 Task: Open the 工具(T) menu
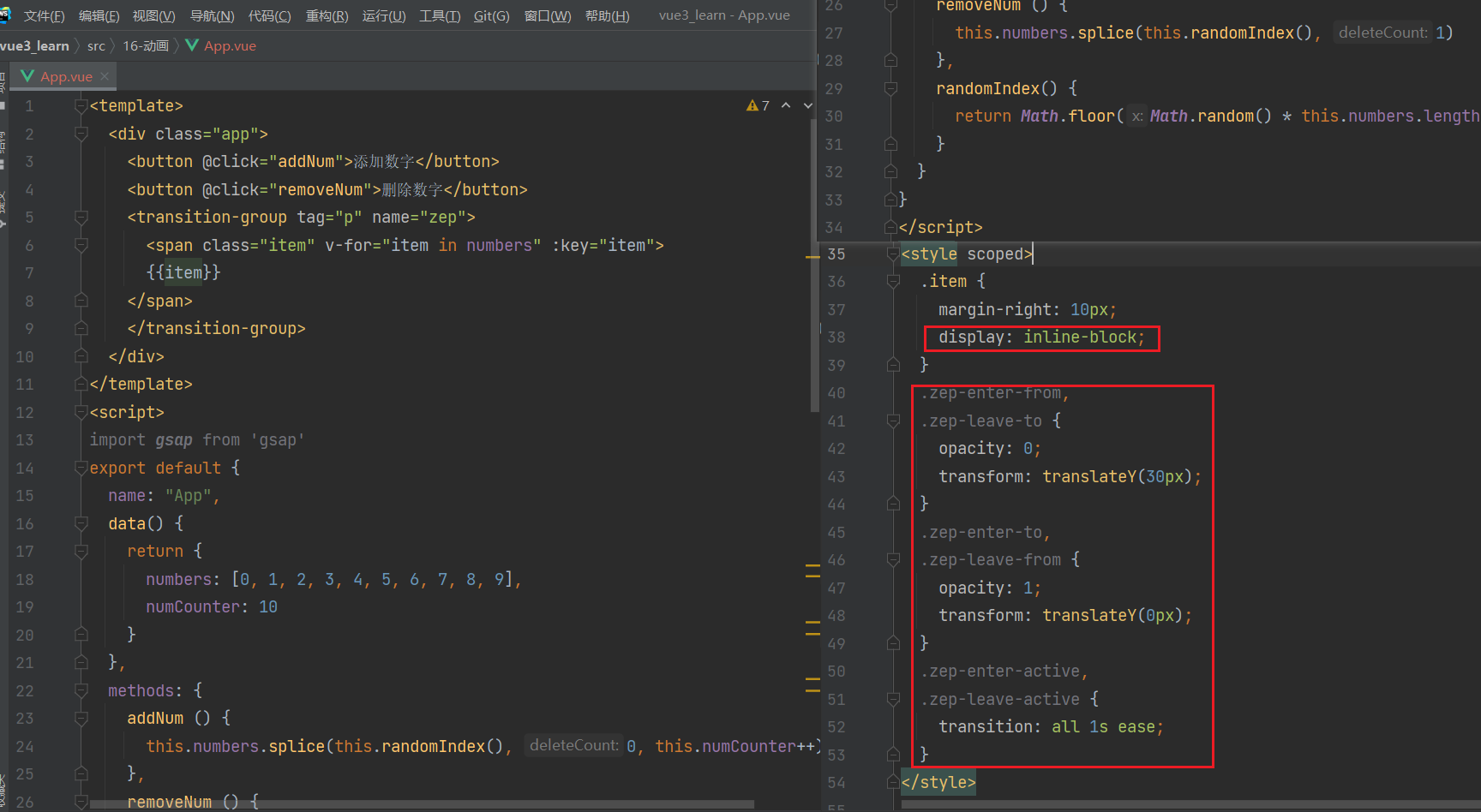click(x=440, y=15)
